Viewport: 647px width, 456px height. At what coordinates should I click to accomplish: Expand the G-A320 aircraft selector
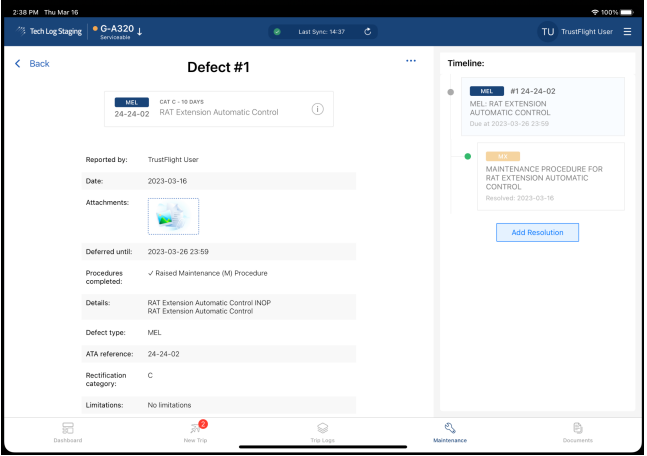120,32
